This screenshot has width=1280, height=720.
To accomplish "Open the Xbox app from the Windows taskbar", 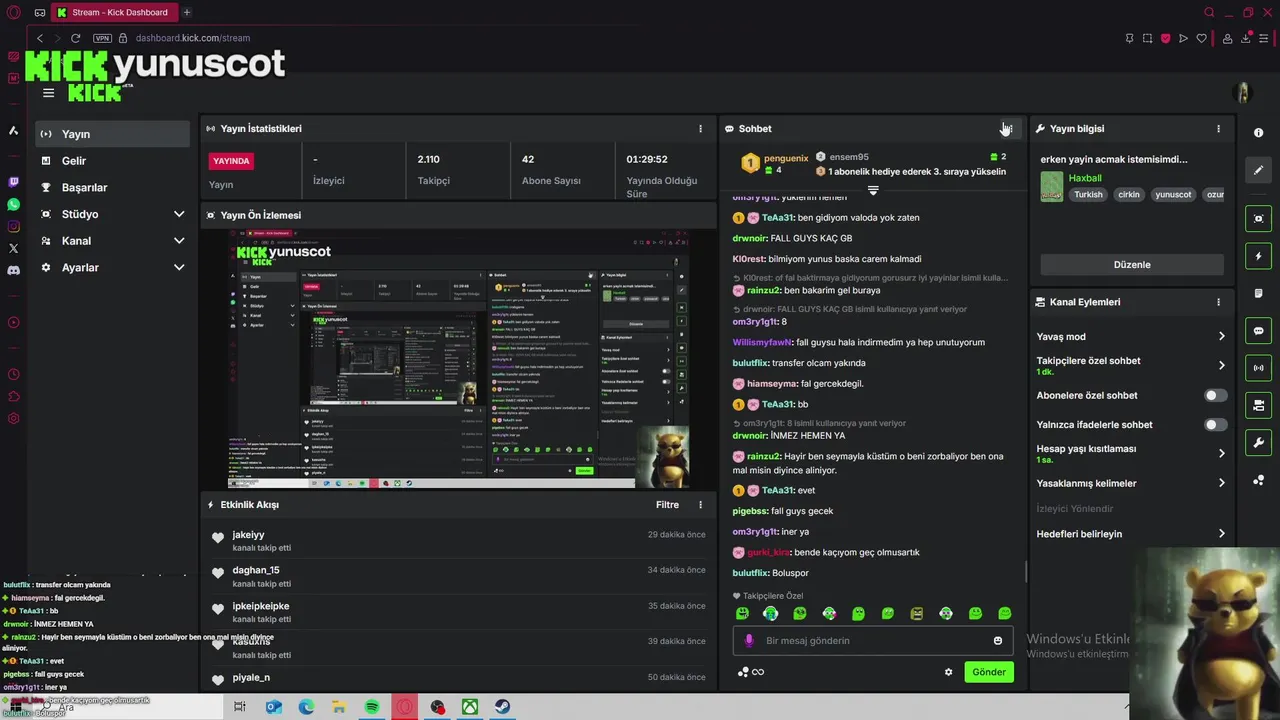I will coord(469,707).
